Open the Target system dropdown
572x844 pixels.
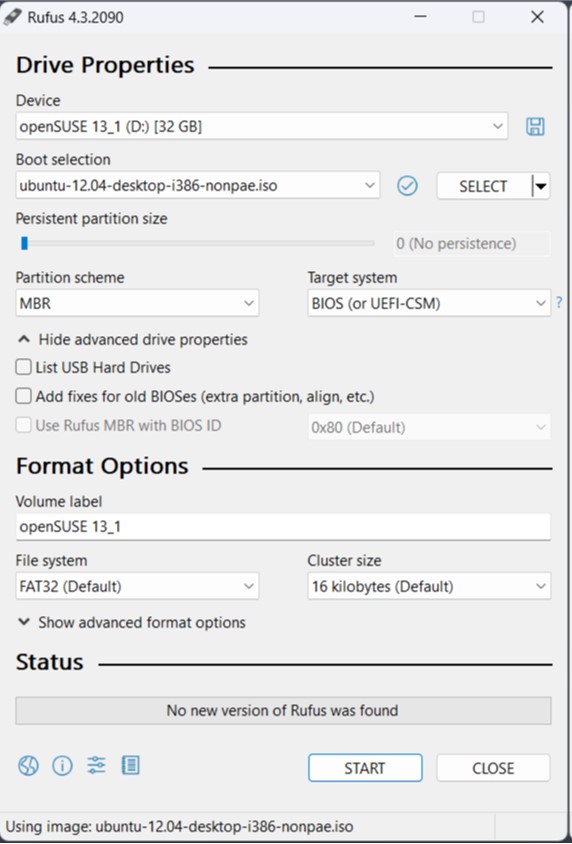pos(429,303)
